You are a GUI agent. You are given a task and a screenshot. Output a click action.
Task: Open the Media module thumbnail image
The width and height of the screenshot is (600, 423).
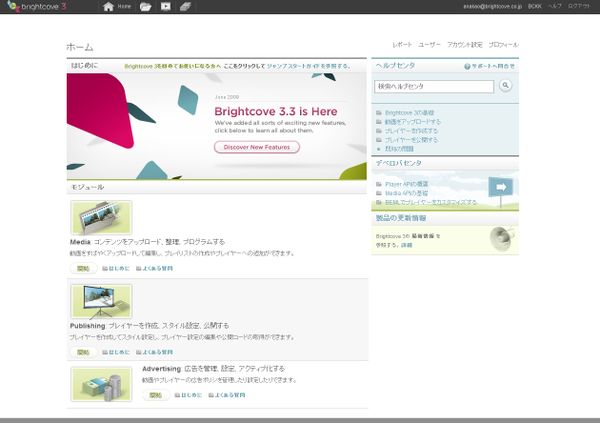[101, 217]
